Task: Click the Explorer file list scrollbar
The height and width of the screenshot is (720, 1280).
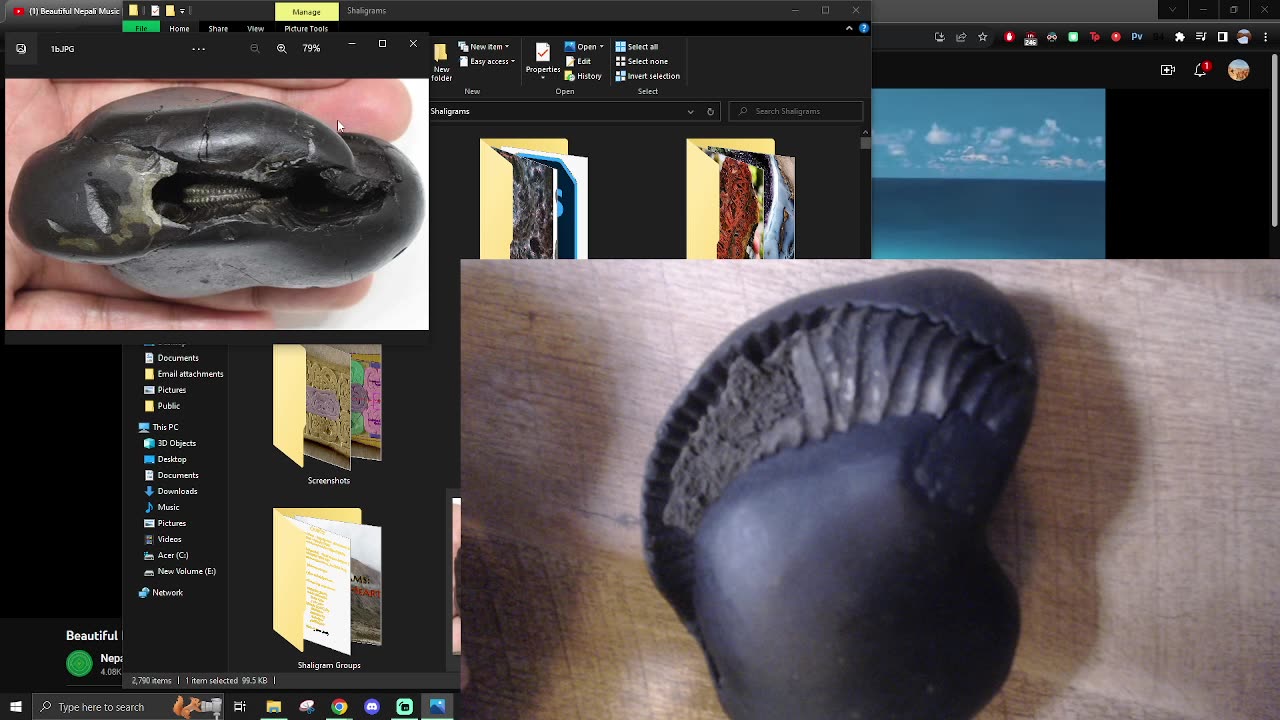Action: [865, 143]
